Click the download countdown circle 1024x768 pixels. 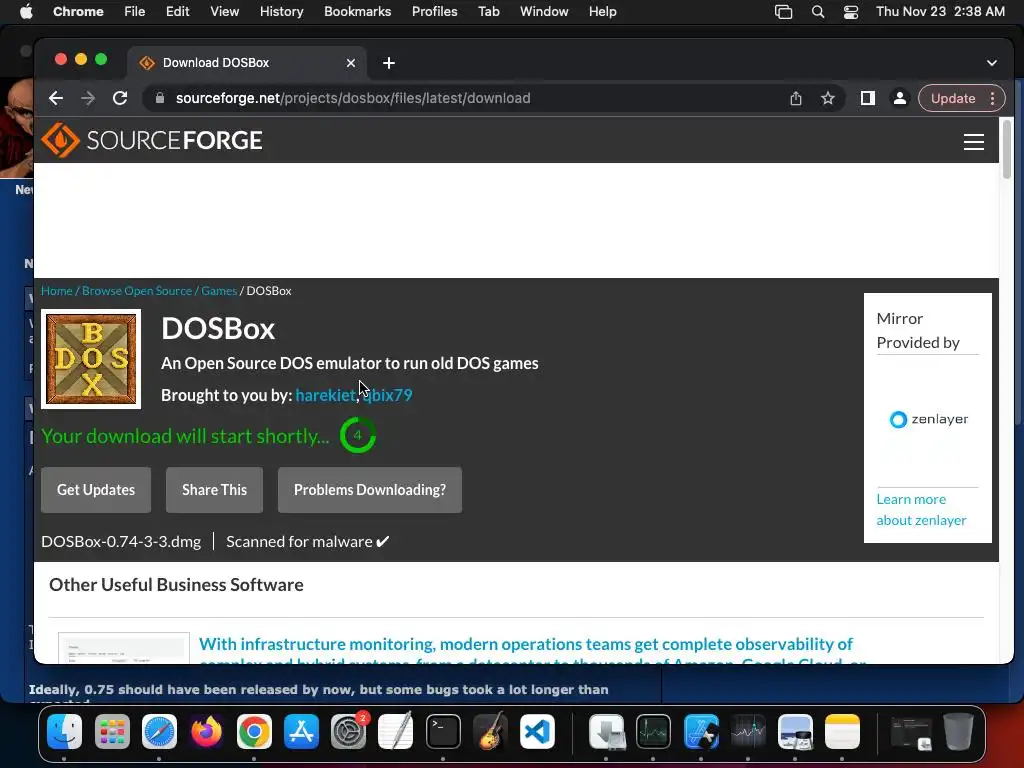pyautogui.click(x=357, y=436)
